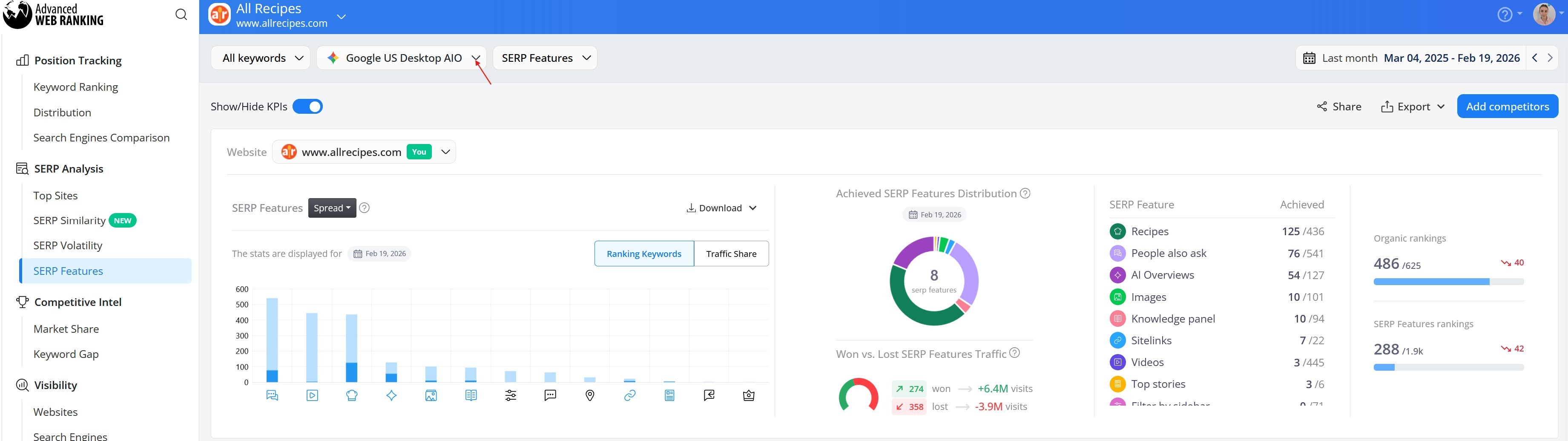Click the help question mark in top bar

[1505, 14]
